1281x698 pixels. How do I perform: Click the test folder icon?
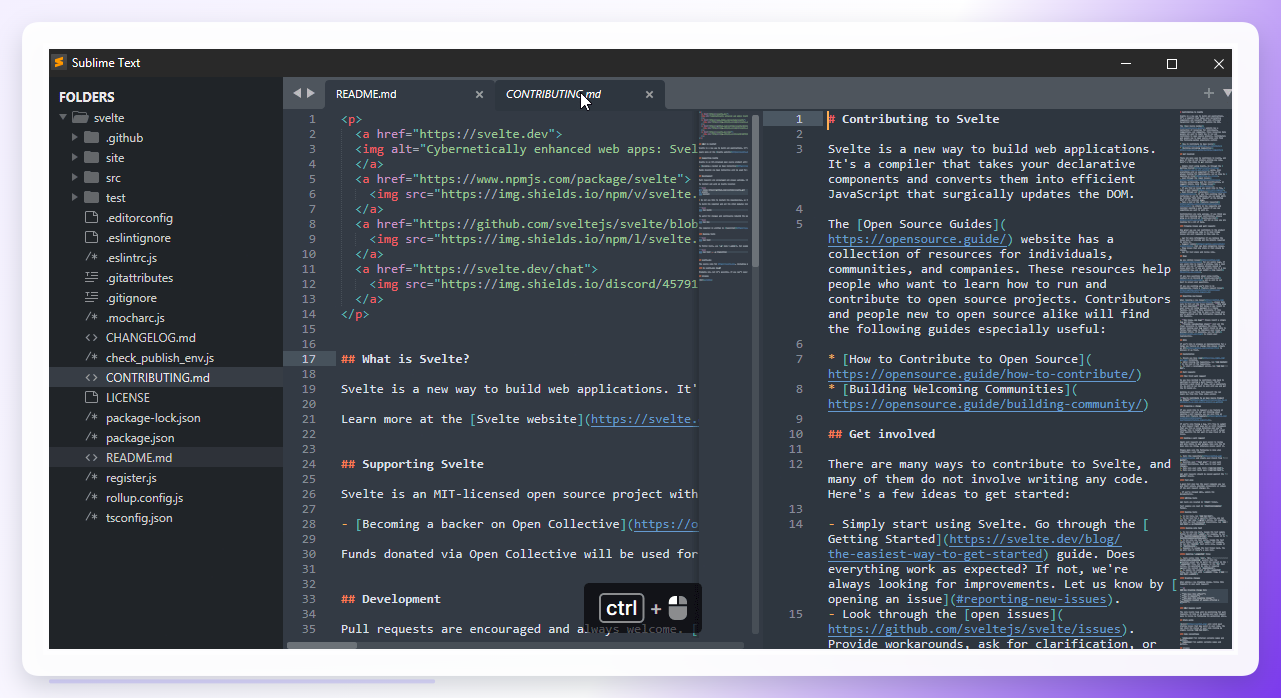pos(91,197)
